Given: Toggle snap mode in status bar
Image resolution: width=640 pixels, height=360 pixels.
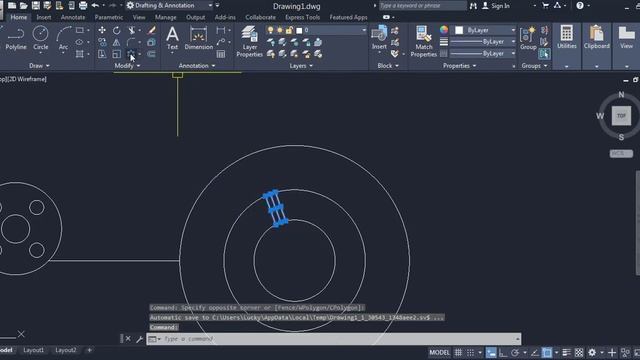Looking at the screenshot, I should 471,353.
